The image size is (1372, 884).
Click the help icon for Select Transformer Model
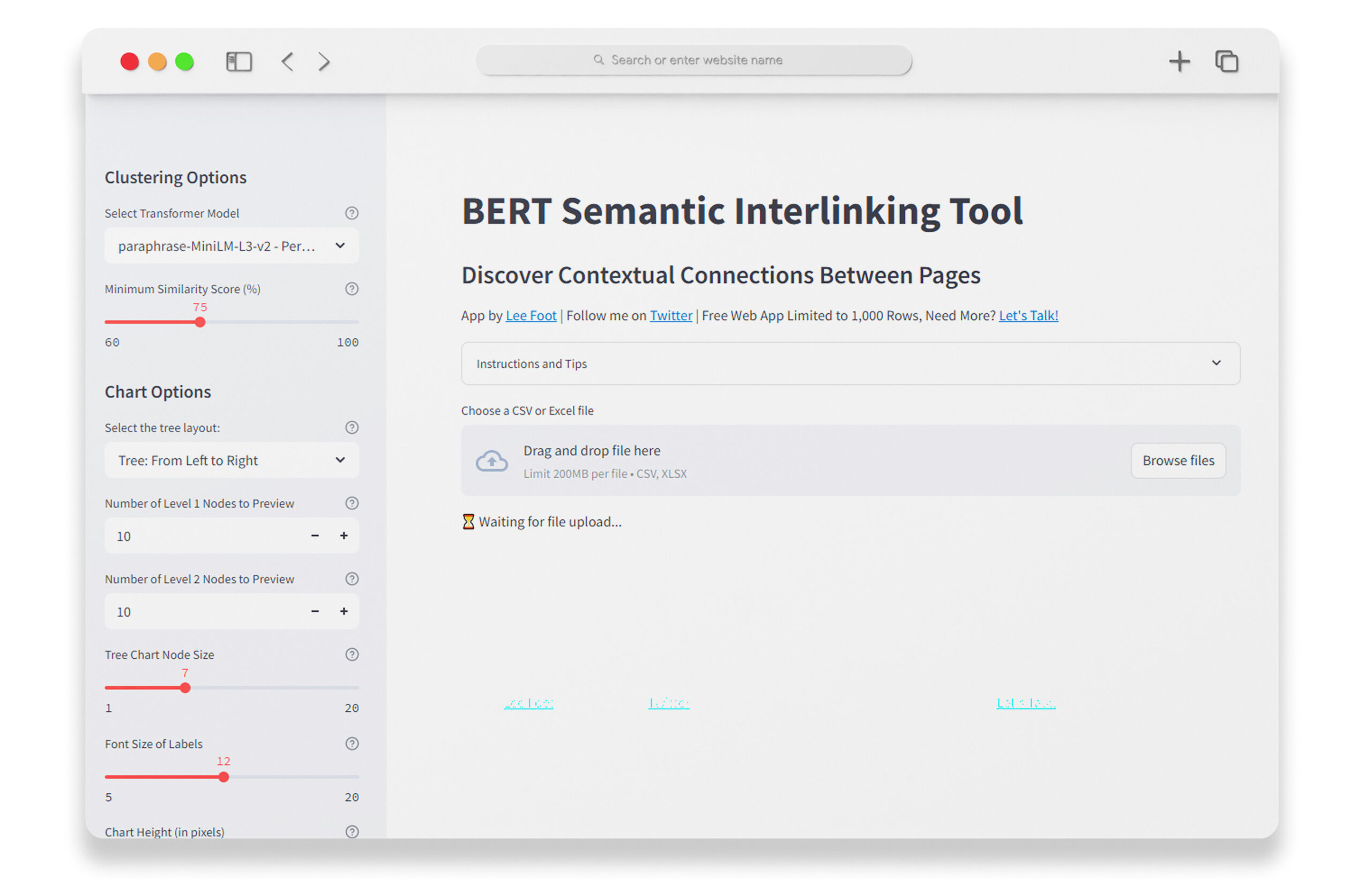tap(352, 213)
